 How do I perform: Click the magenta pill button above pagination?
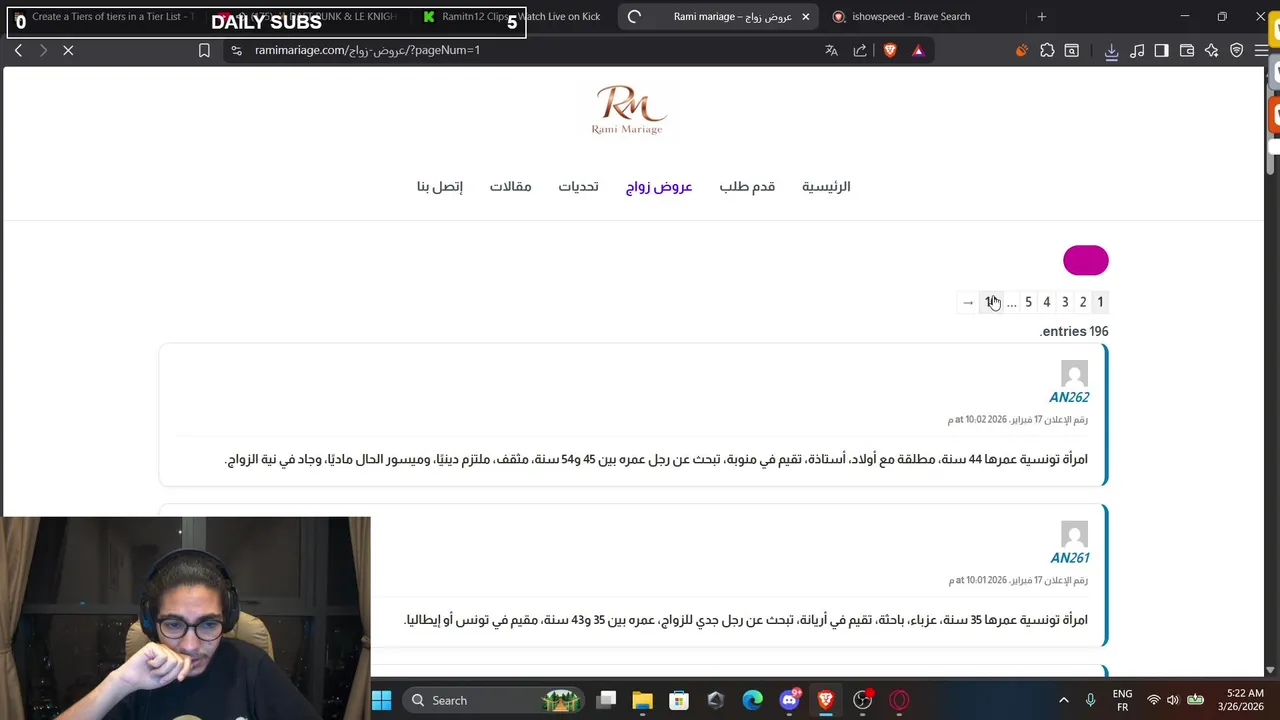[1086, 260]
